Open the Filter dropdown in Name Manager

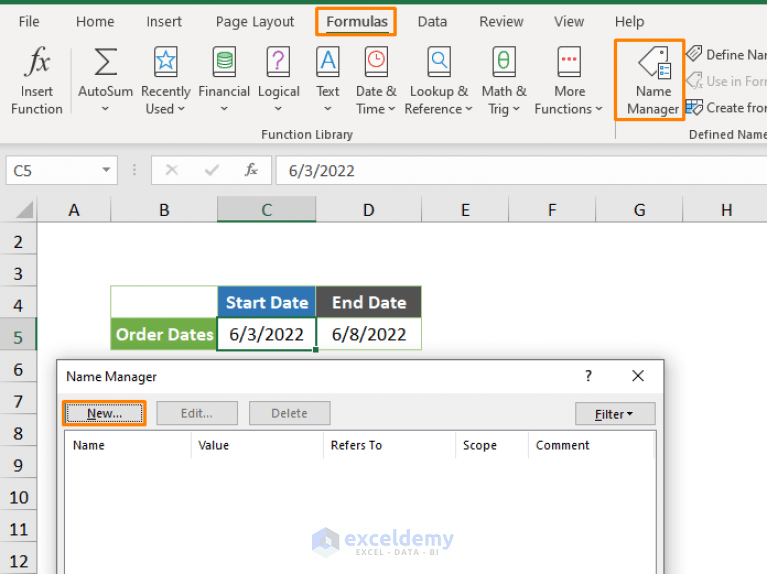(615, 414)
